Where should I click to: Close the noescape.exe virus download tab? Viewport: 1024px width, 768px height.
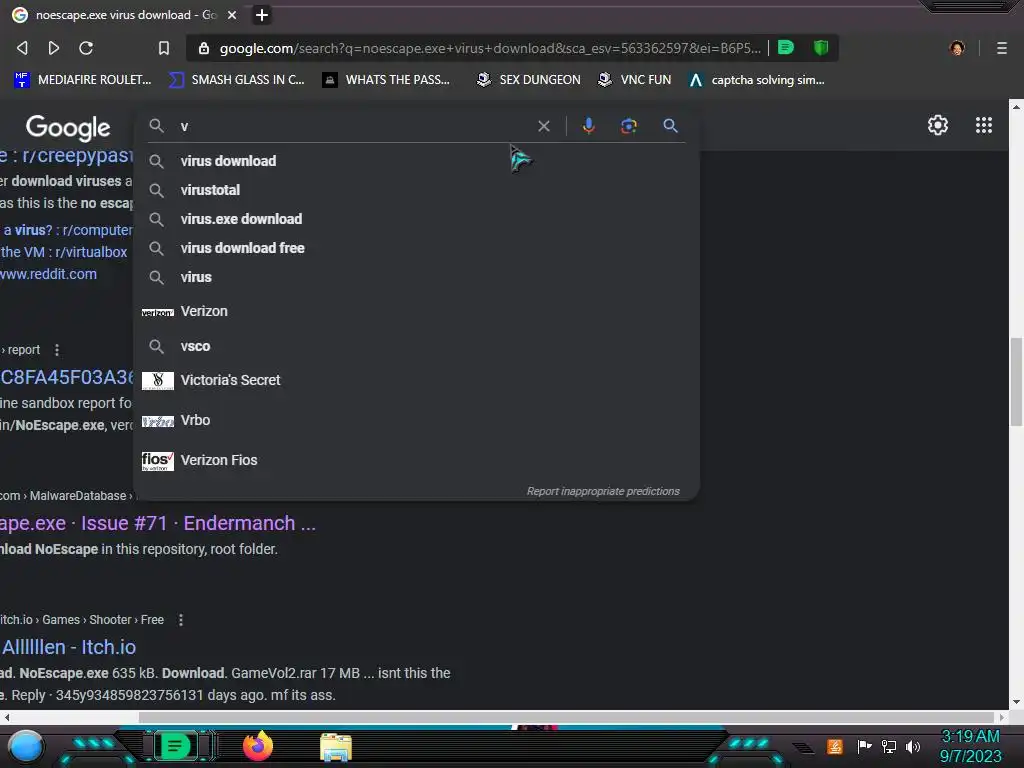click(232, 14)
